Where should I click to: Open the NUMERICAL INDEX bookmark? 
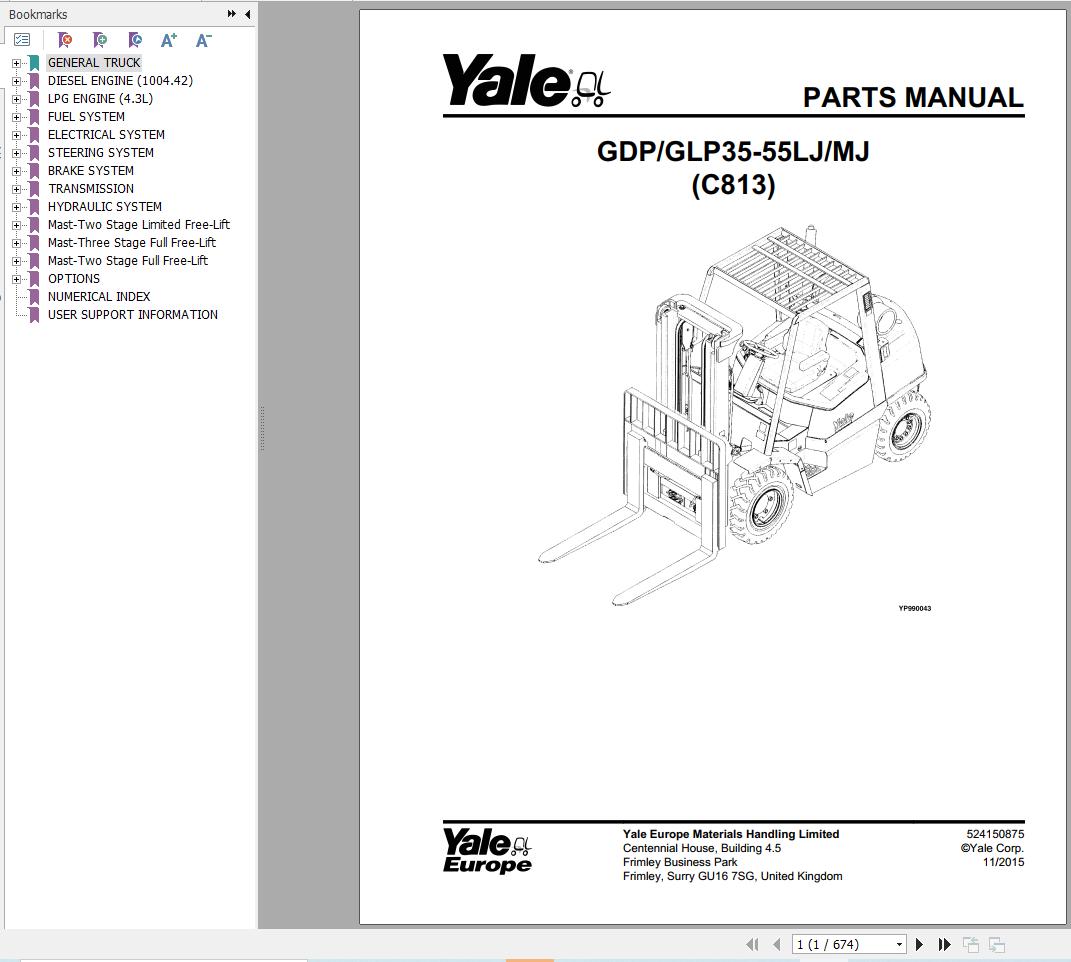98,296
